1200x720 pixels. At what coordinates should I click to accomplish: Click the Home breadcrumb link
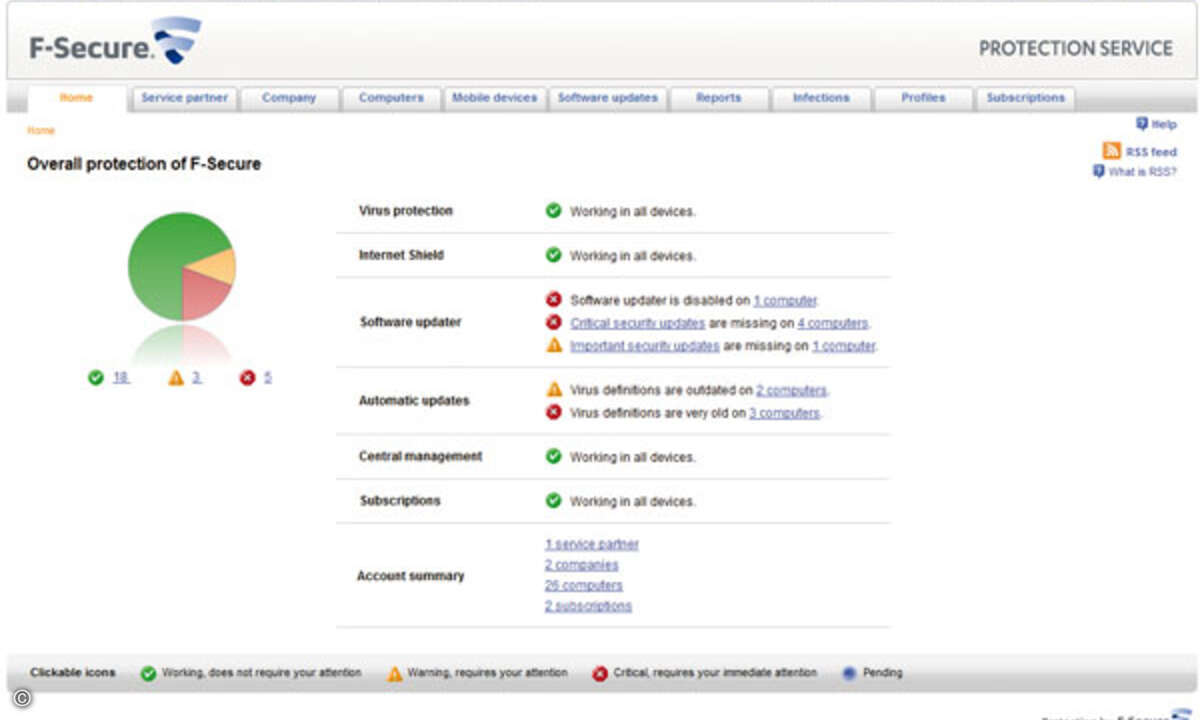coord(41,131)
